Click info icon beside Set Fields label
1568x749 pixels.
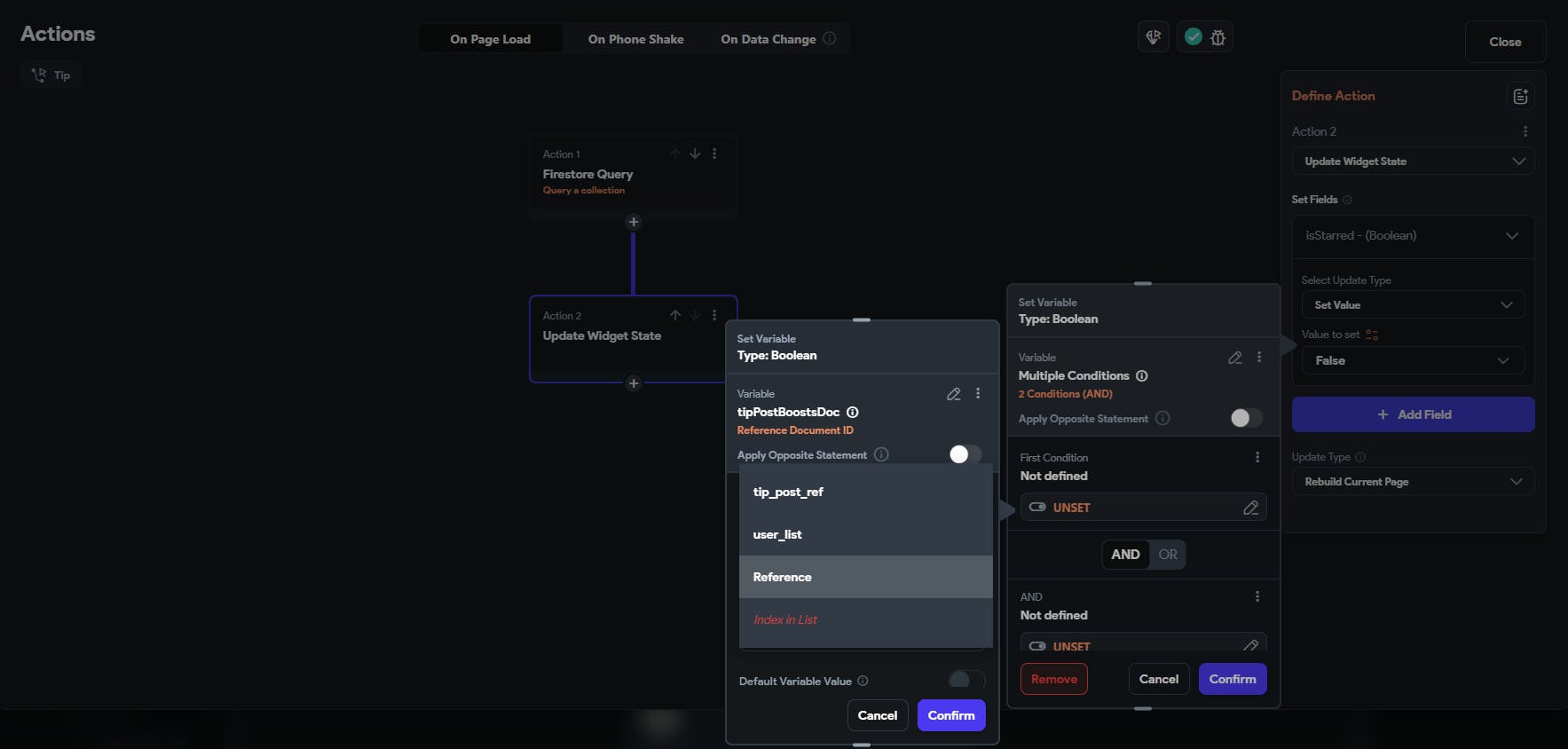coord(1347,200)
